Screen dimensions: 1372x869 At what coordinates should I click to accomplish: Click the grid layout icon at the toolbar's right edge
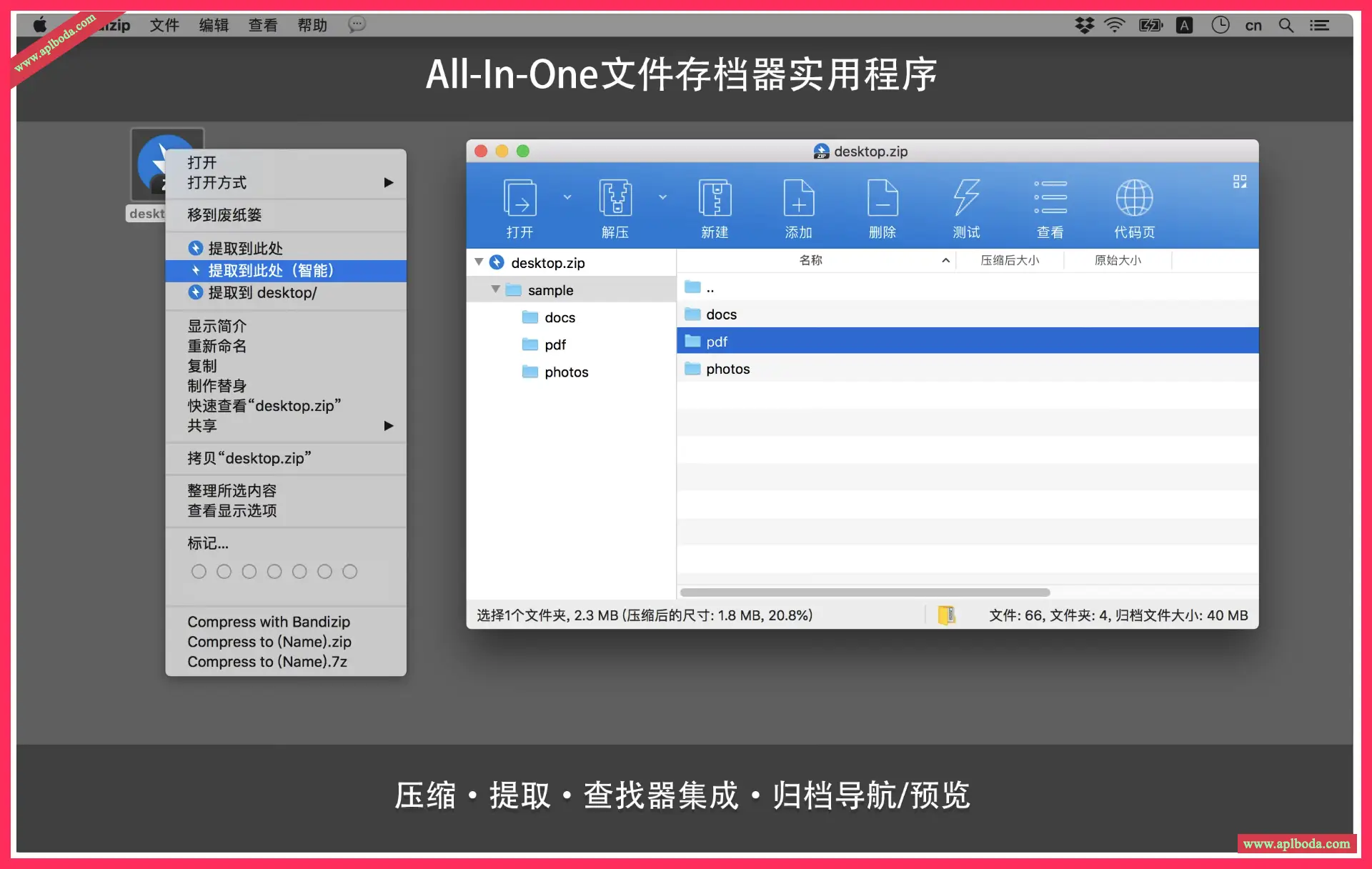click(1240, 182)
